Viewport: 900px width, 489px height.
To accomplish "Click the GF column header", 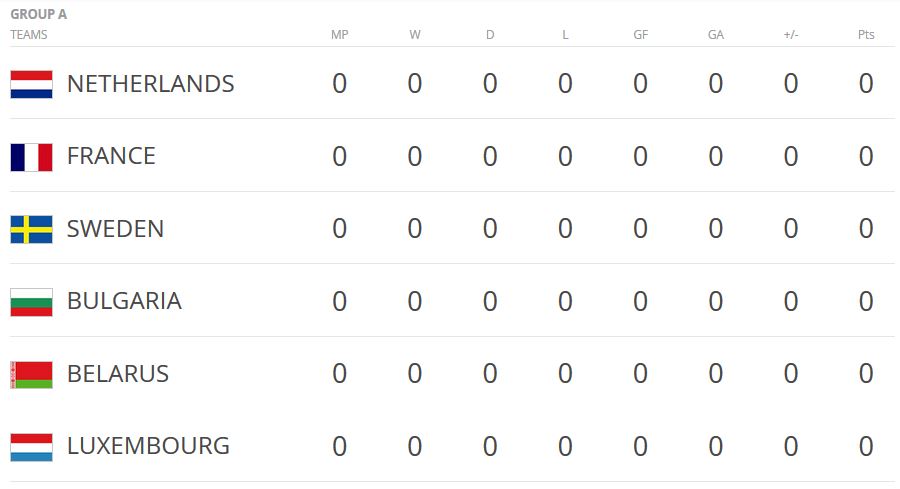I will coord(640,35).
